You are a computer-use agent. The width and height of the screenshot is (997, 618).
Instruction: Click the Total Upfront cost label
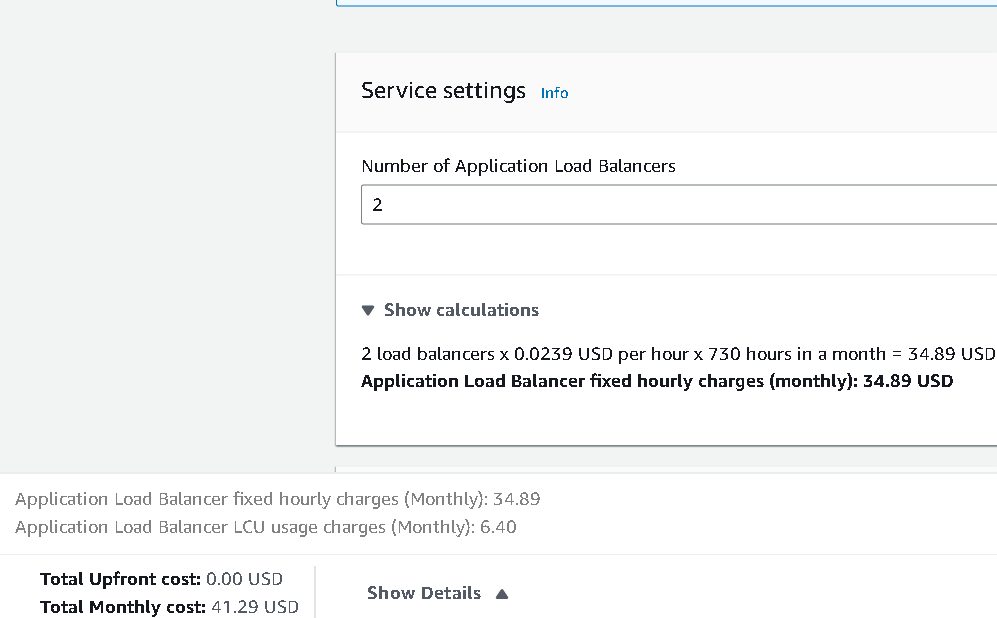[120, 579]
